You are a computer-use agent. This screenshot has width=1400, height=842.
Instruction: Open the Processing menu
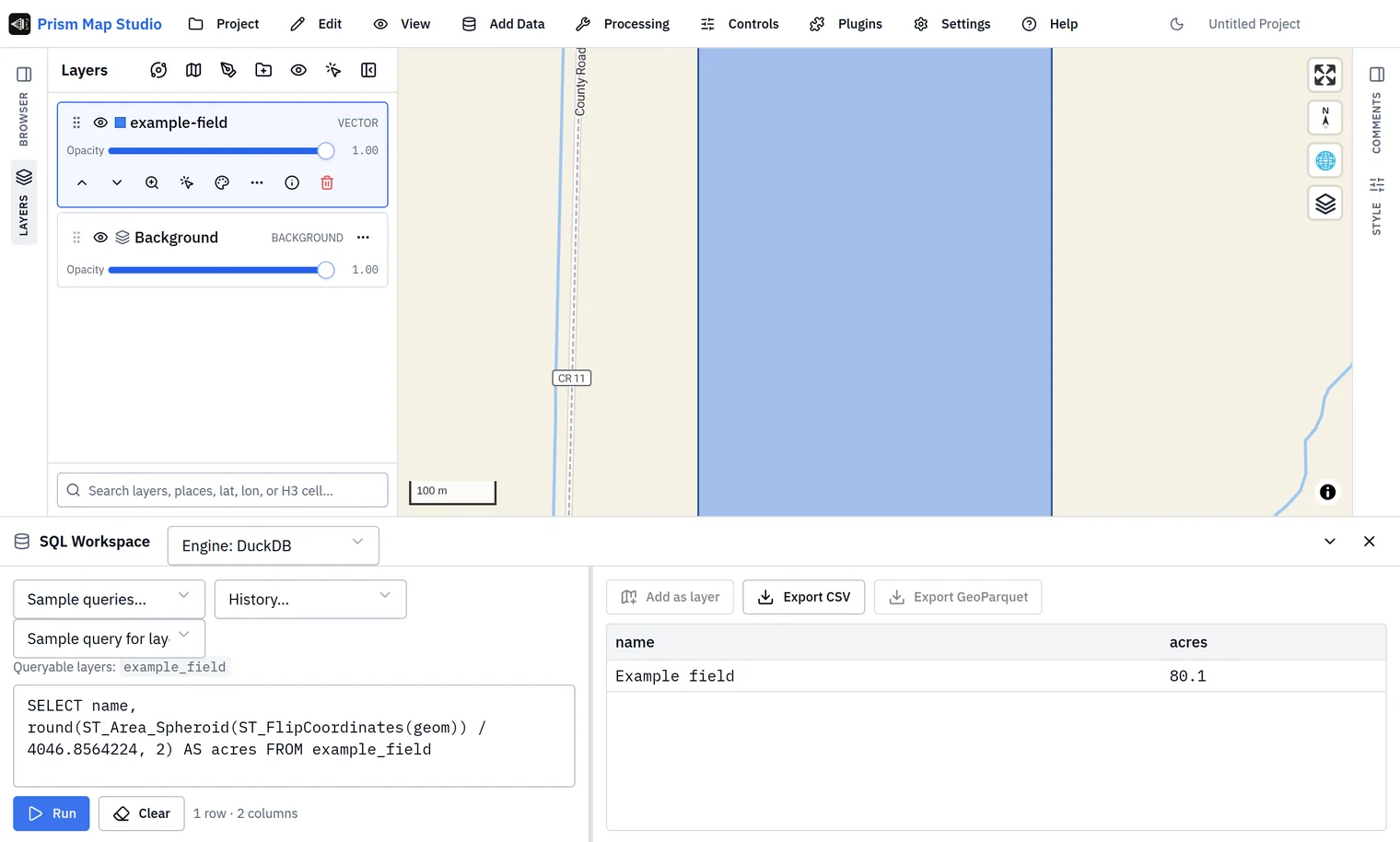pos(623,24)
